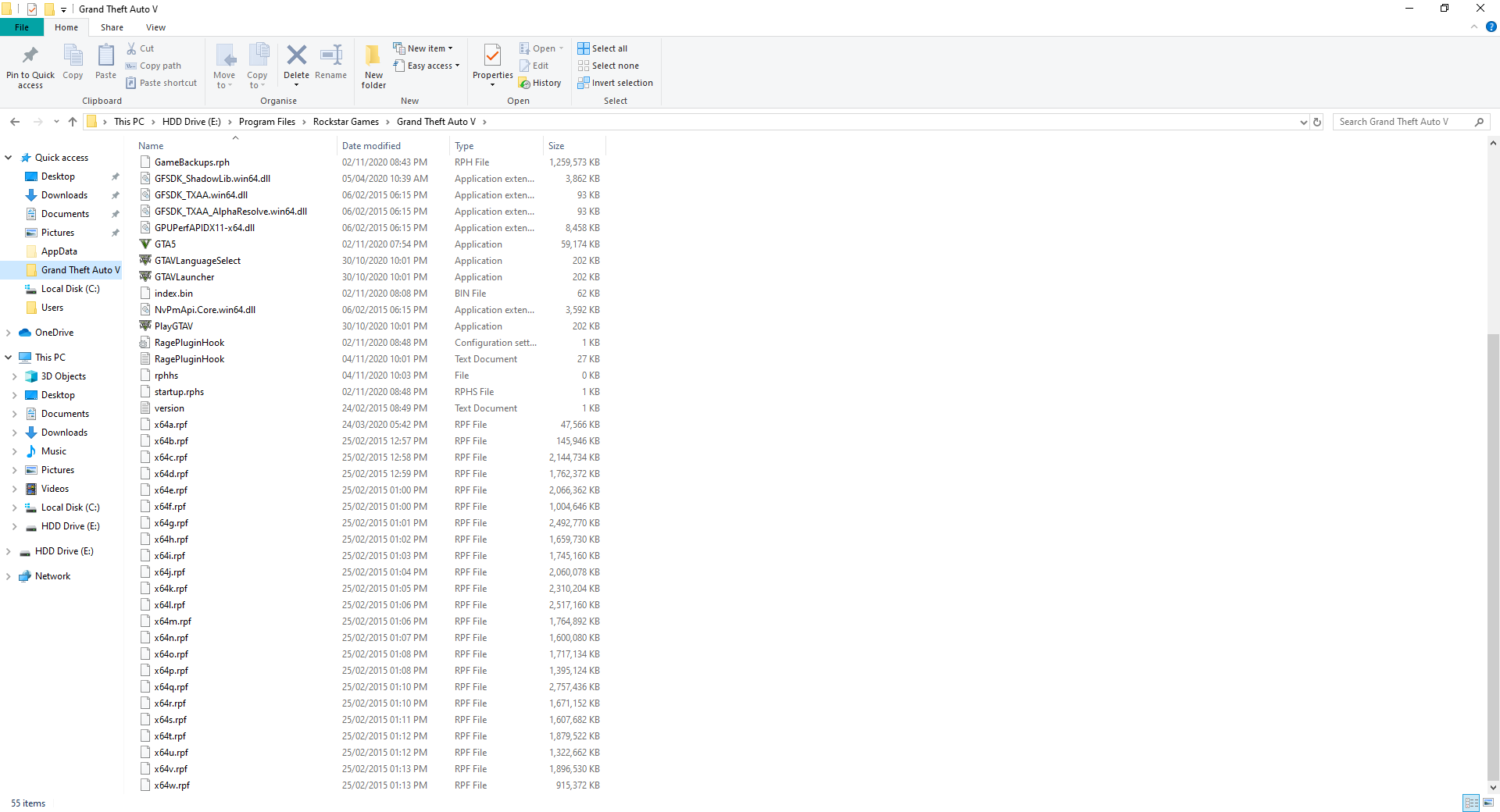Image resolution: width=1500 pixels, height=812 pixels.
Task: Click Select all
Action: [602, 48]
